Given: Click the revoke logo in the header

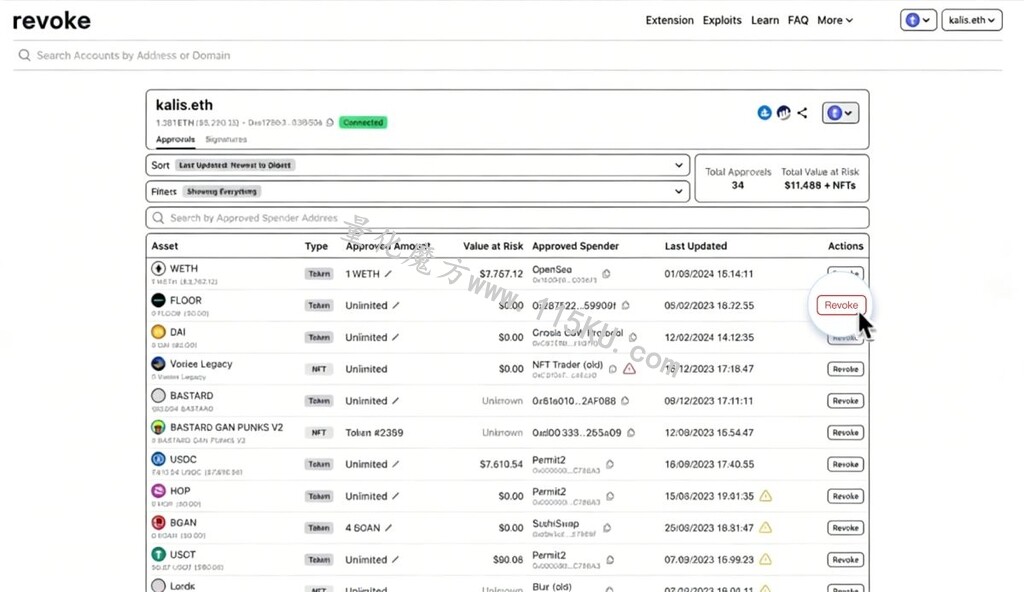Looking at the screenshot, I should point(52,20).
